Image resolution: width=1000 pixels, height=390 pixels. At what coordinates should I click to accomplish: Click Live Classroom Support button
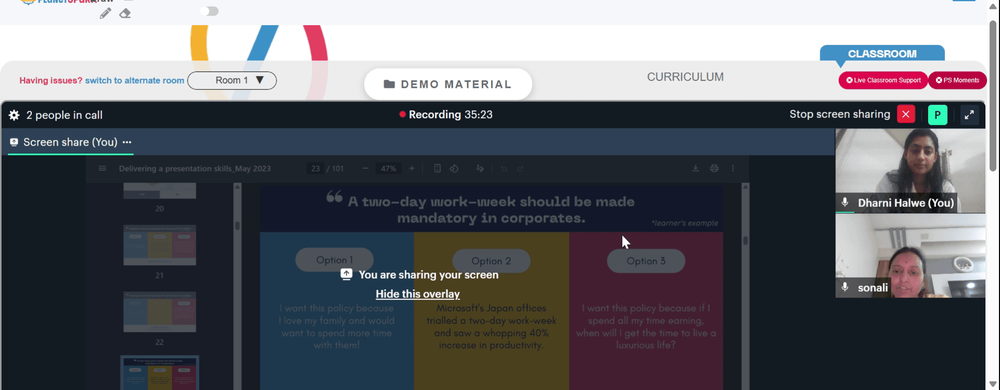tap(883, 80)
